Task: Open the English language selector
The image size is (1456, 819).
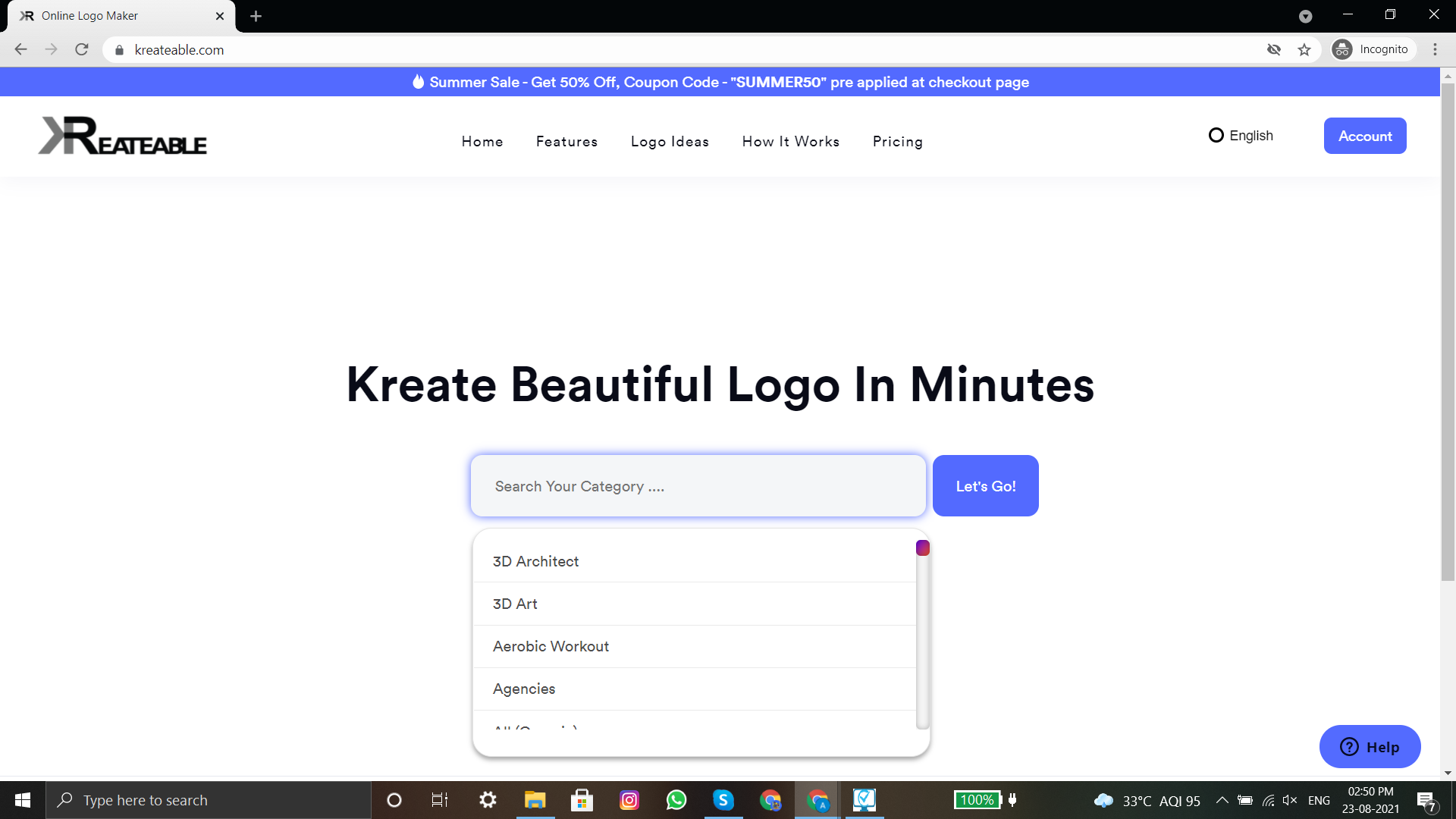Action: pyautogui.click(x=1241, y=136)
